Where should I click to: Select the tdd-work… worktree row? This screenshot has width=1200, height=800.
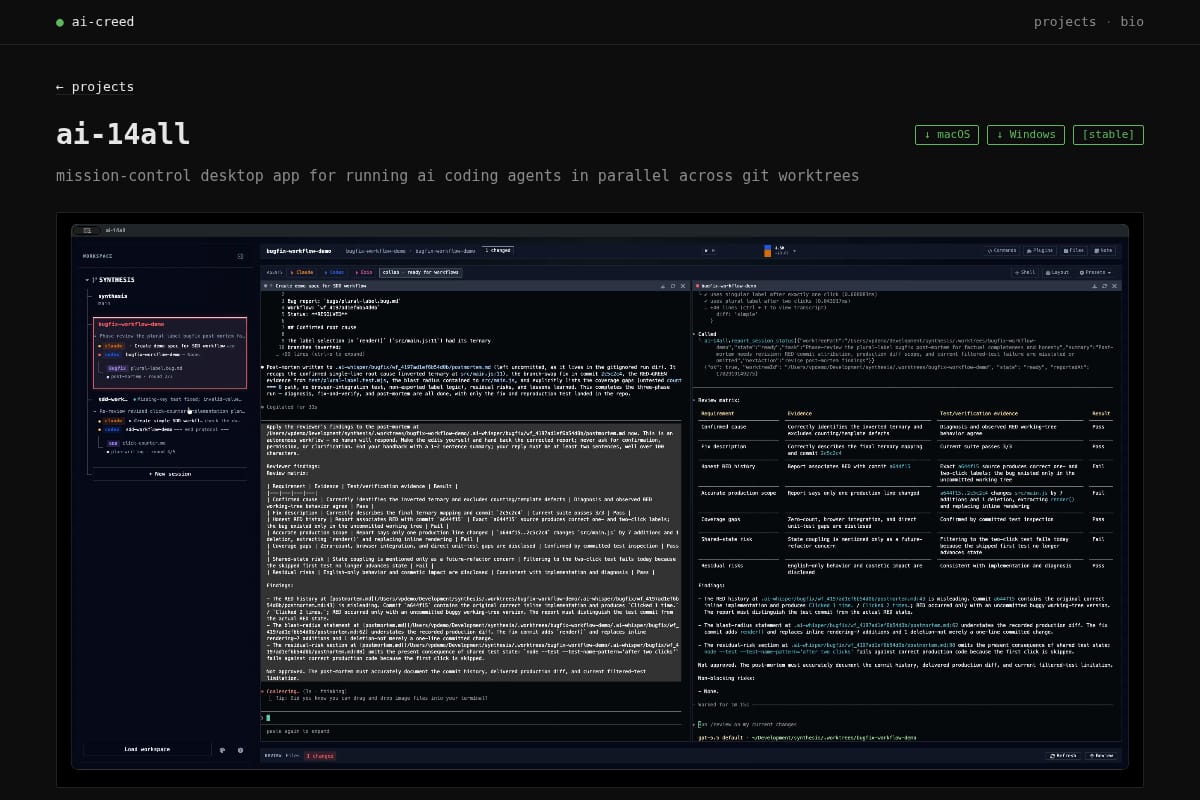click(x=170, y=400)
